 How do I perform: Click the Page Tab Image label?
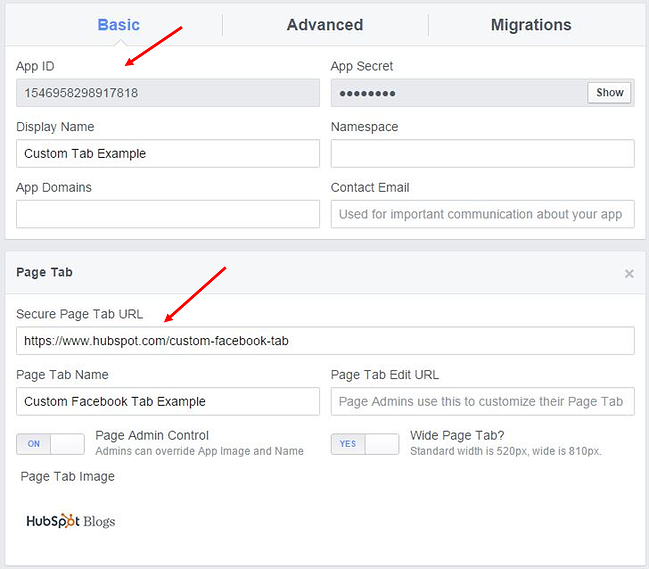(x=67, y=477)
